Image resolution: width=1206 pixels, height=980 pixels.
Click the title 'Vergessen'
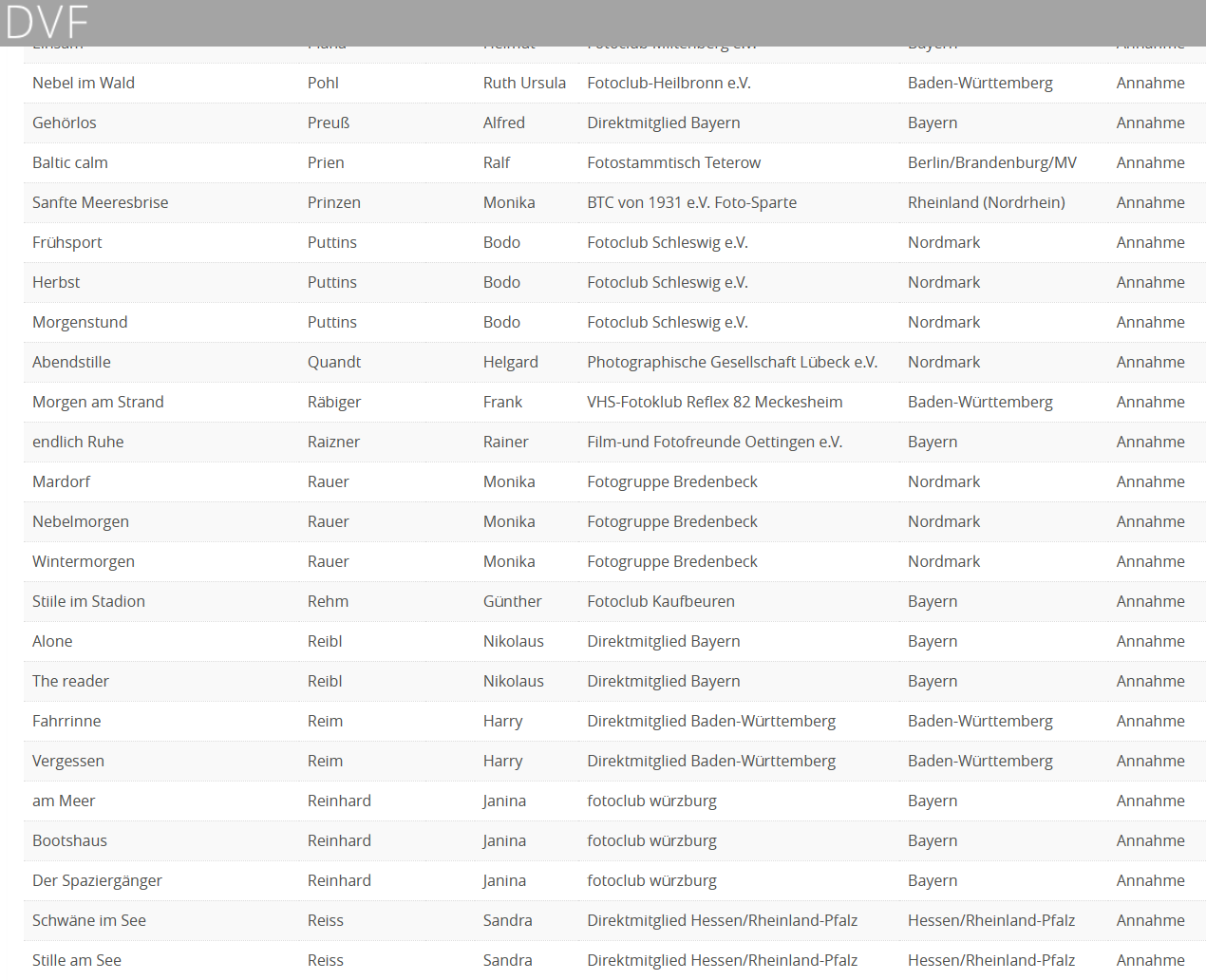[x=68, y=761]
